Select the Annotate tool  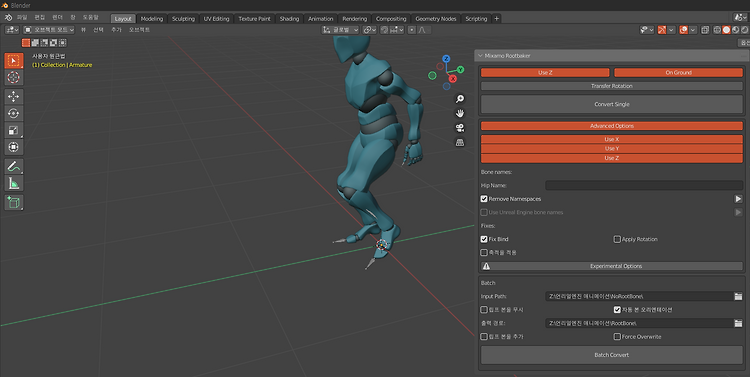[13, 166]
